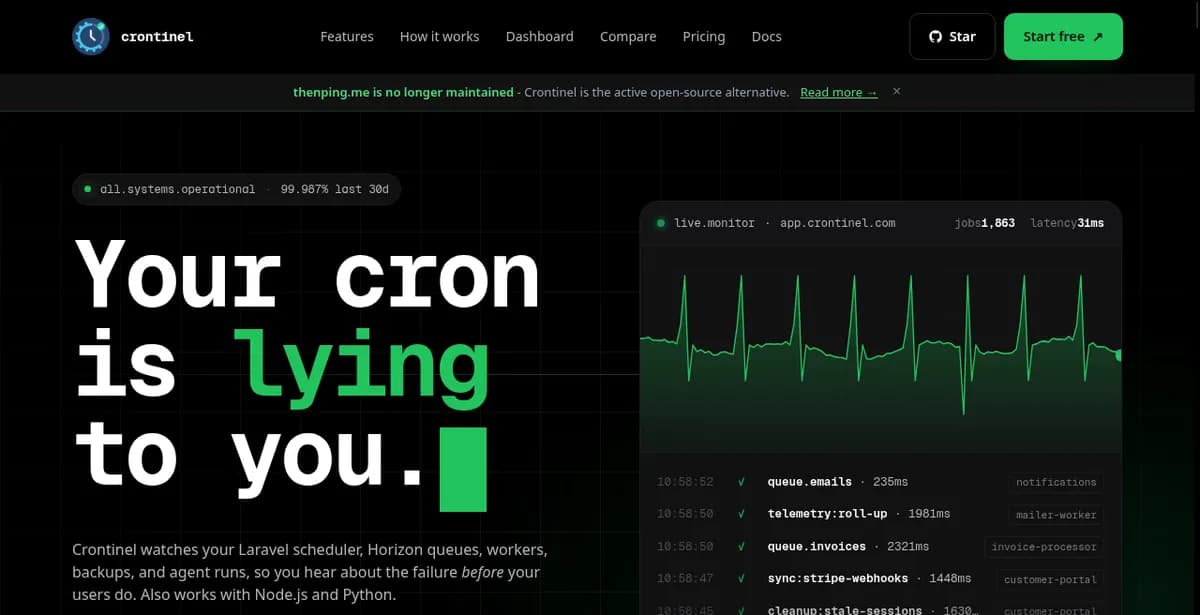
Task: Open the Pricing page link
Action: [x=704, y=37]
